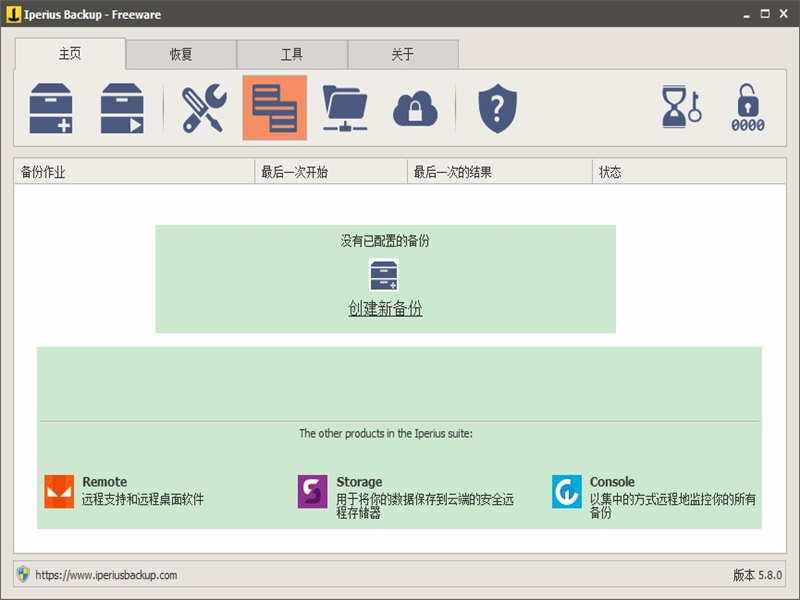Image resolution: width=800 pixels, height=600 pixels.
Task: Click the padlock 0000 activation icon
Action: click(747, 108)
